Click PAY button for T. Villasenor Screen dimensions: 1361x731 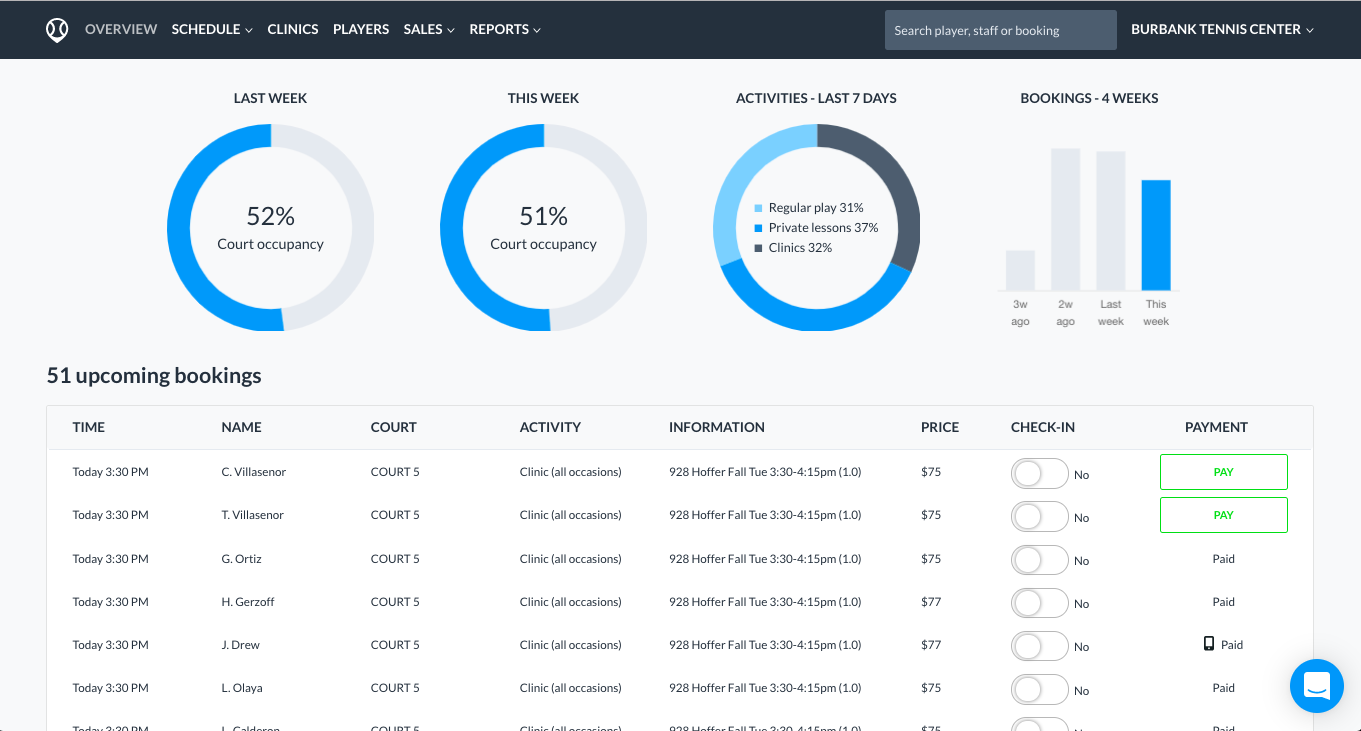[x=1223, y=515]
